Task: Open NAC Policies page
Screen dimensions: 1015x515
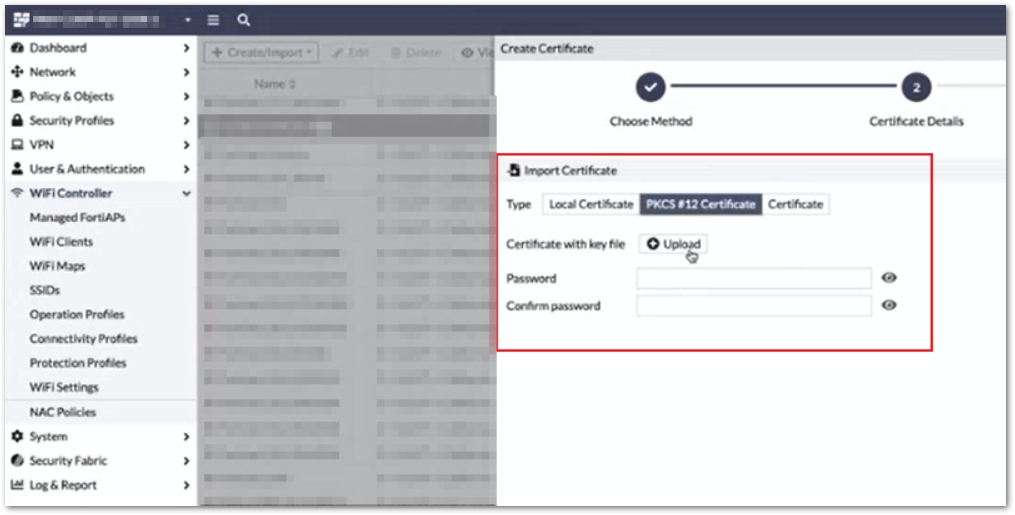Action: 62,412
